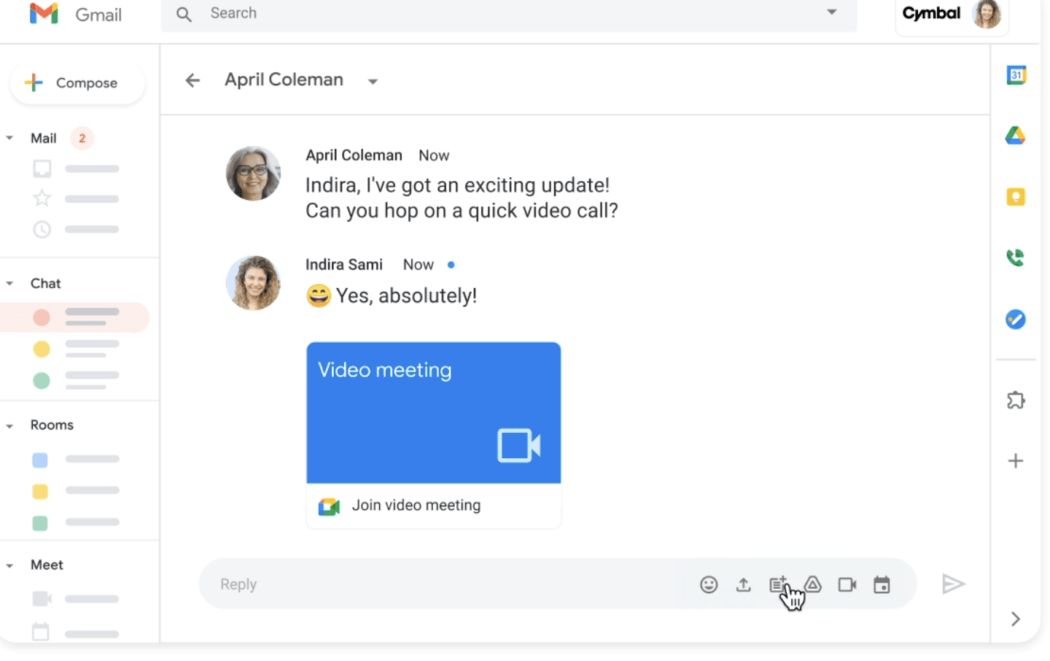The height and width of the screenshot is (661, 1050).
Task: Open starred mail via star icon
Action: (x=42, y=198)
